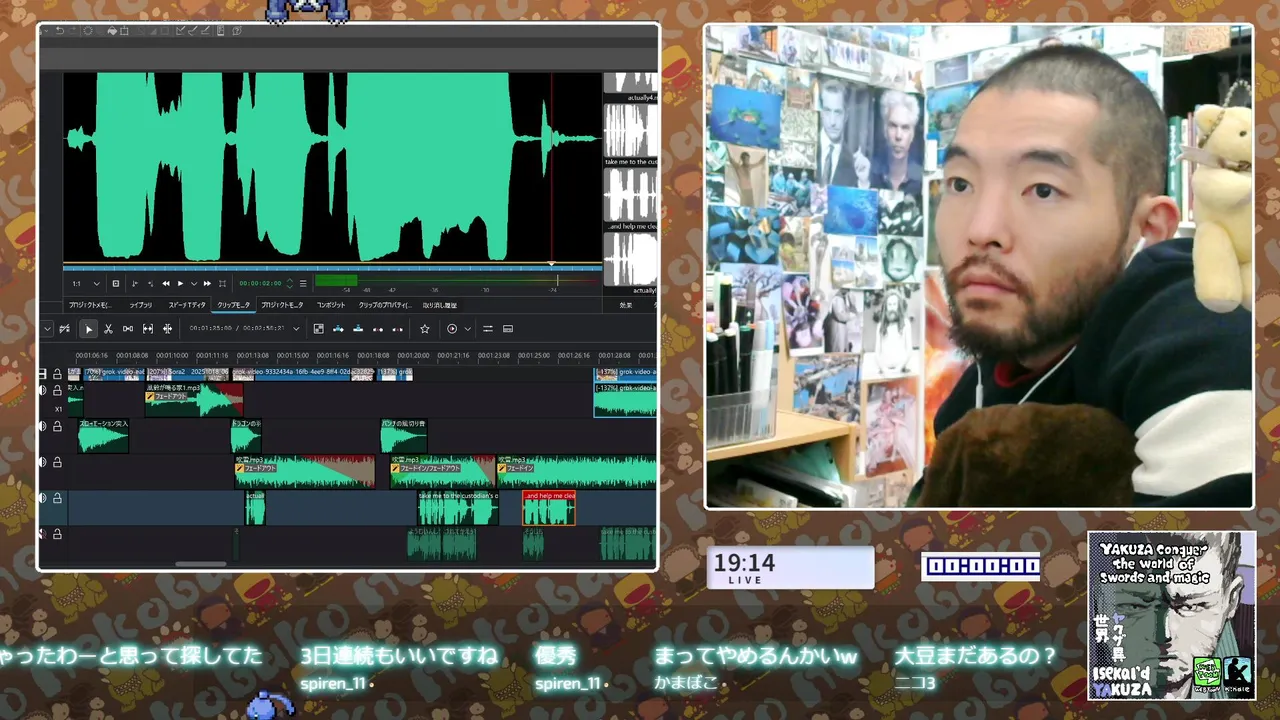Toggle the track compositing icon left of arrow tool
The image size is (1280, 720).
coord(64,329)
